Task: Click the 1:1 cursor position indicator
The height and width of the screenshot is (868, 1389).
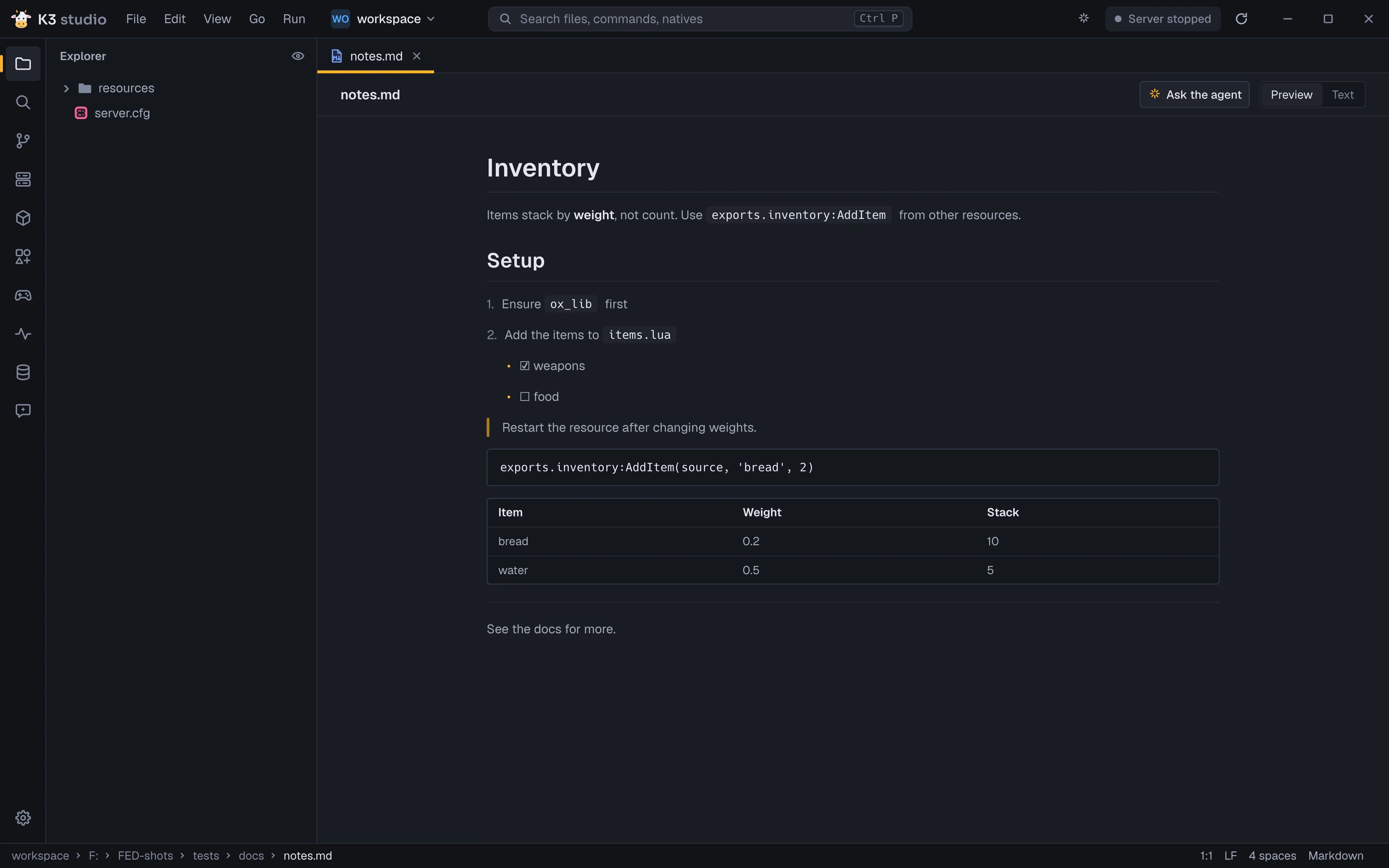Action: click(x=1206, y=855)
